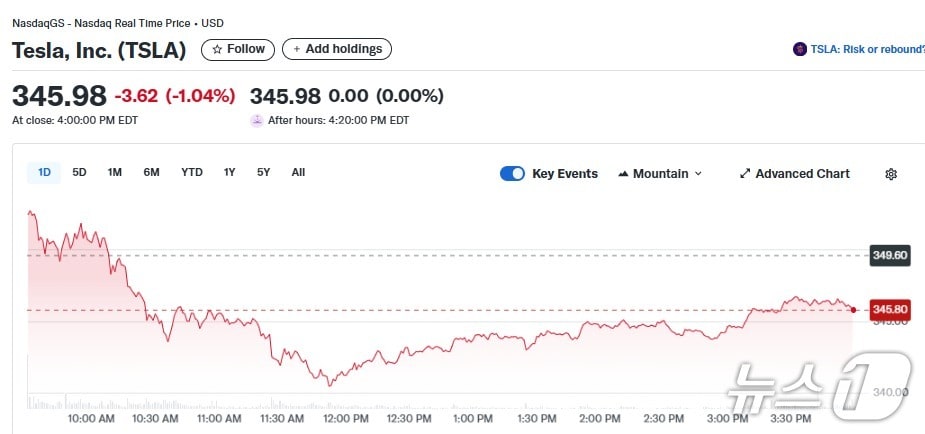
Task: Click the star icon in Follow button
Action: pos(217,49)
